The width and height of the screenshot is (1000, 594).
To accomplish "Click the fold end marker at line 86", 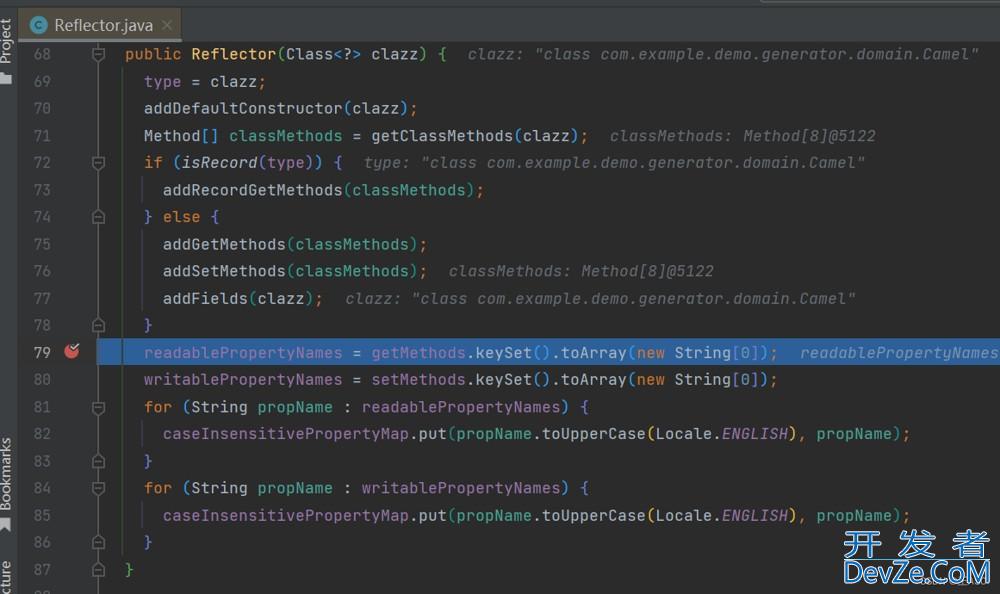I will (x=98, y=542).
